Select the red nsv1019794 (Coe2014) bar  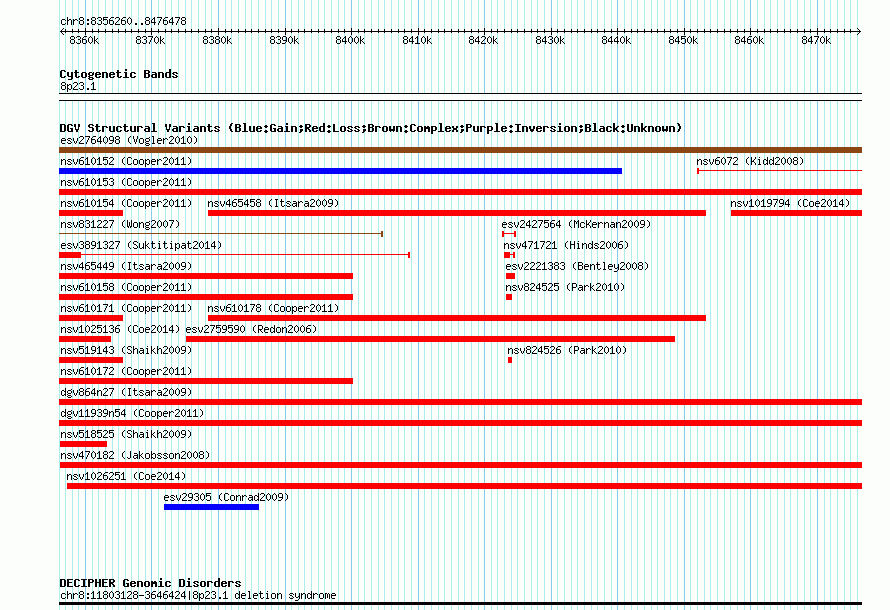pyautogui.click(x=796, y=213)
